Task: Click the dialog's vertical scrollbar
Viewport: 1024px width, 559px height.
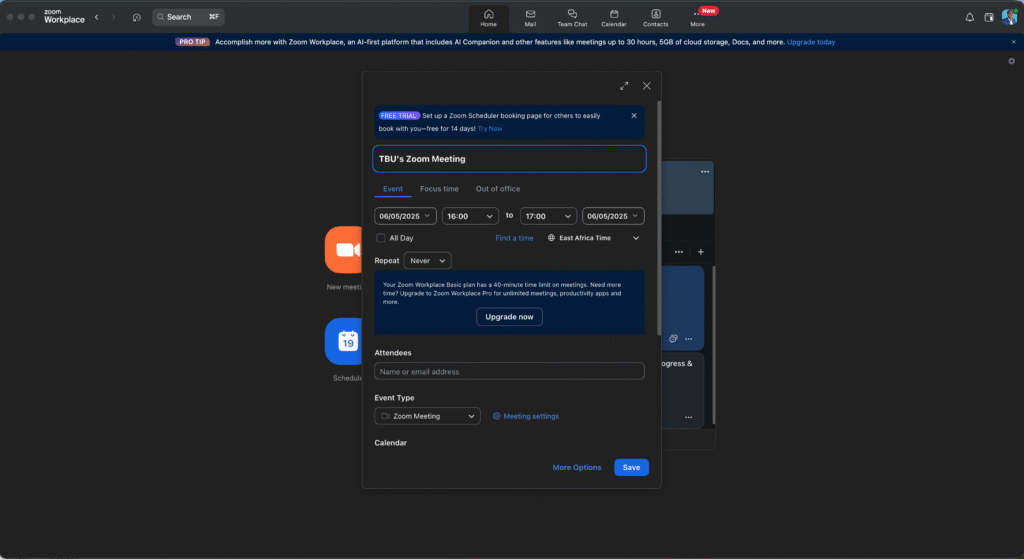Action: click(x=659, y=217)
